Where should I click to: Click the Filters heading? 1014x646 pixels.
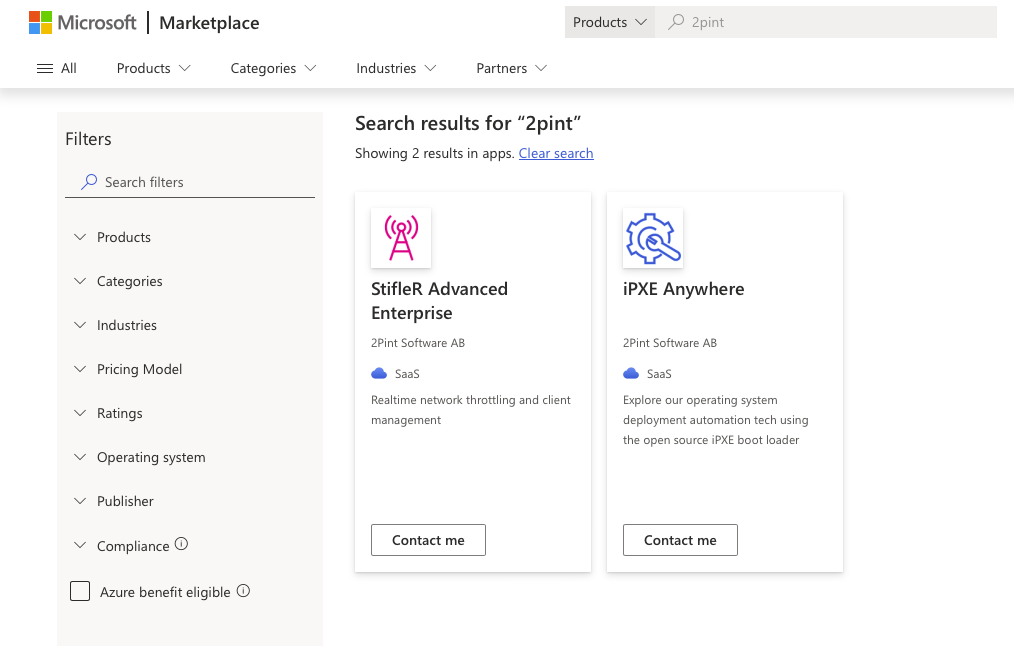click(x=89, y=139)
